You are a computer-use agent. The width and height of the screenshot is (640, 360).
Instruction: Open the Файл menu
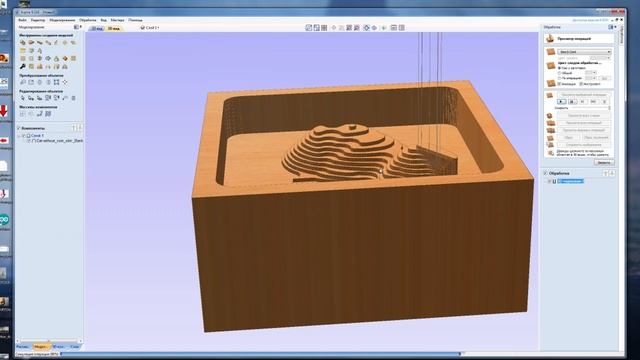click(22, 20)
